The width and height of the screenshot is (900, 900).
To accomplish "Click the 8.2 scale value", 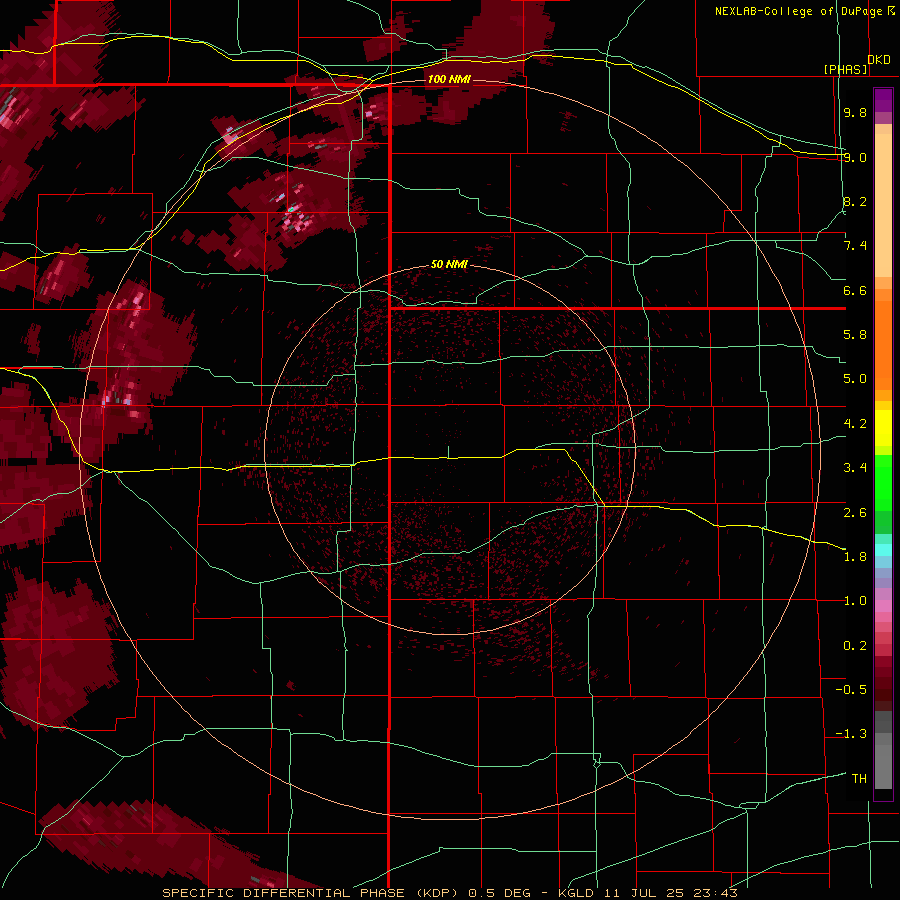I will (855, 201).
